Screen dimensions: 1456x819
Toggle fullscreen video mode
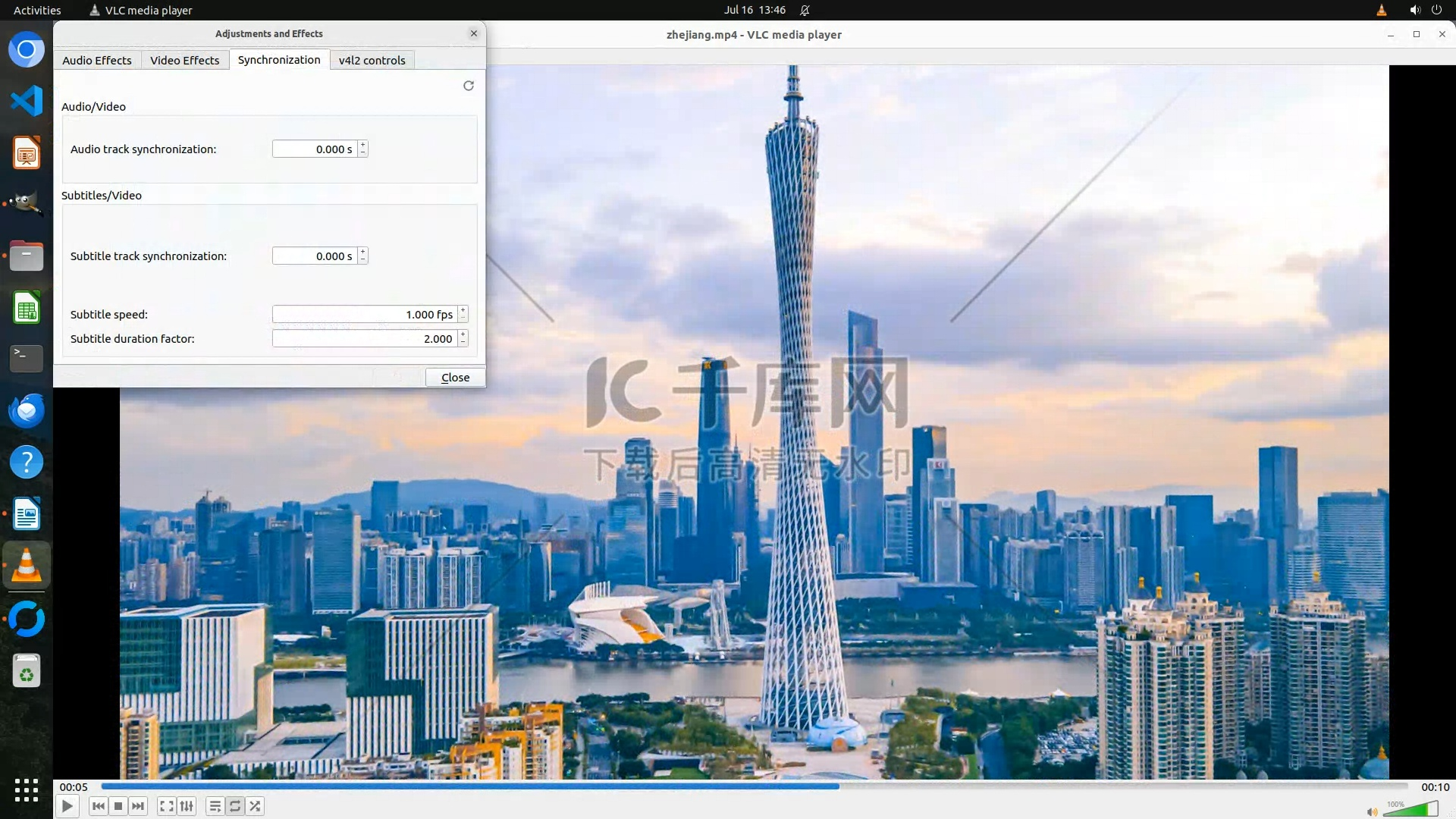coord(167,806)
